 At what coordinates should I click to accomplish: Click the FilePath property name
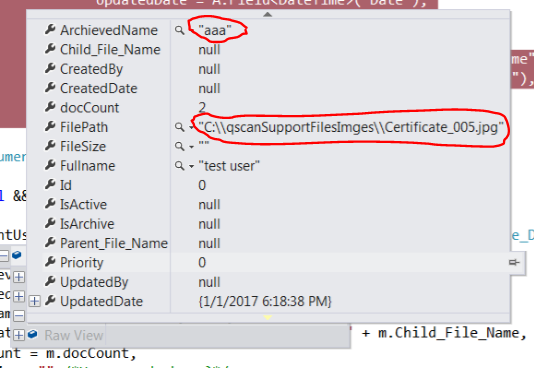pyautogui.click(x=84, y=127)
